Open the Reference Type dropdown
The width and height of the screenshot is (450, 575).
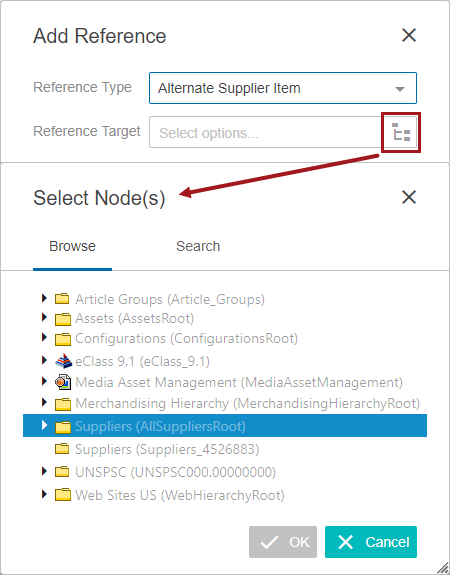283,88
